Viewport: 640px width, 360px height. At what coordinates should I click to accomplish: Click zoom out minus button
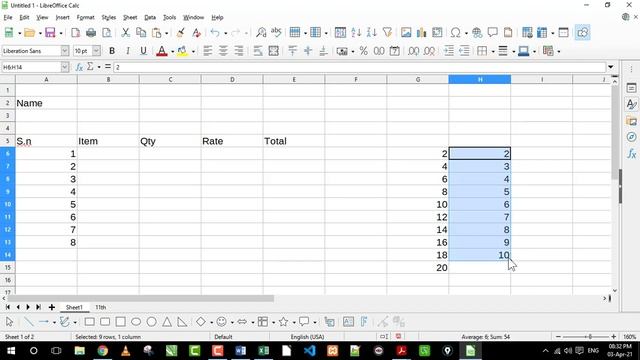click(558, 337)
